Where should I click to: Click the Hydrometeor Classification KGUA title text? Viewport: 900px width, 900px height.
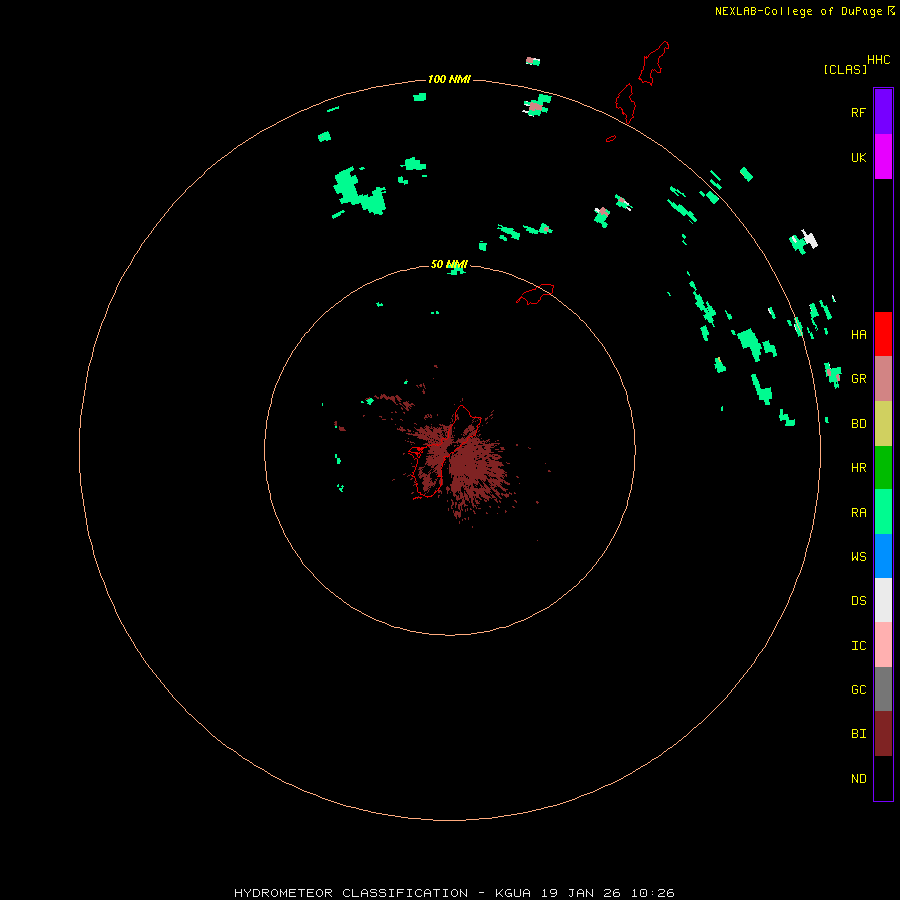point(454,893)
